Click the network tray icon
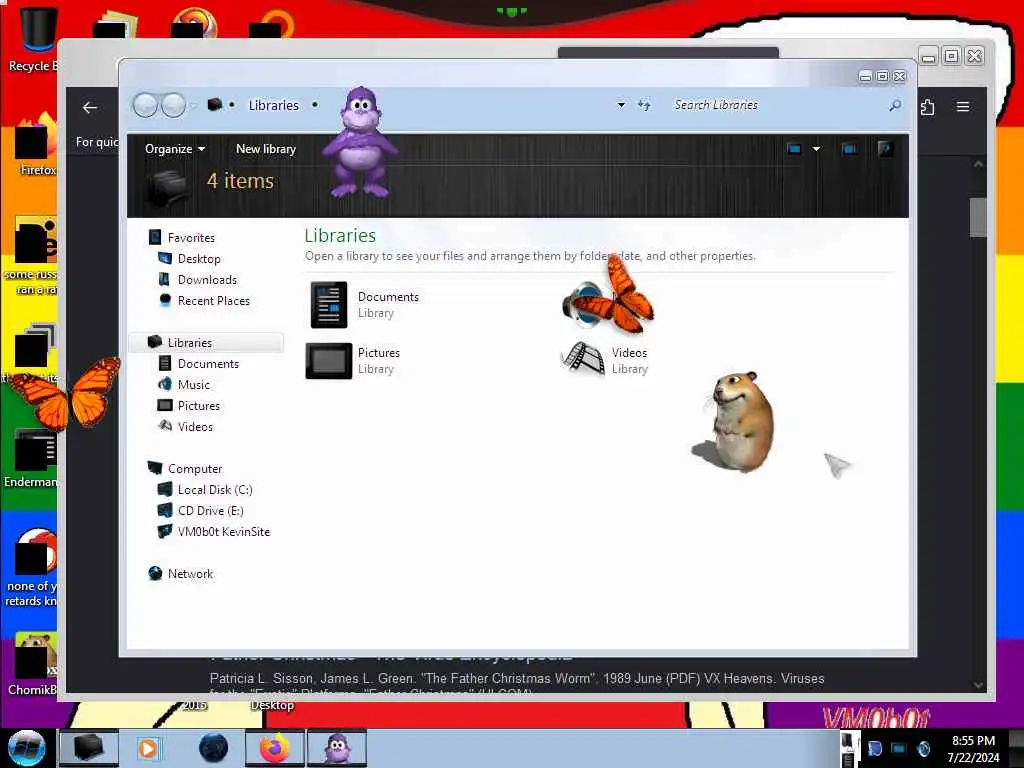 (899, 748)
